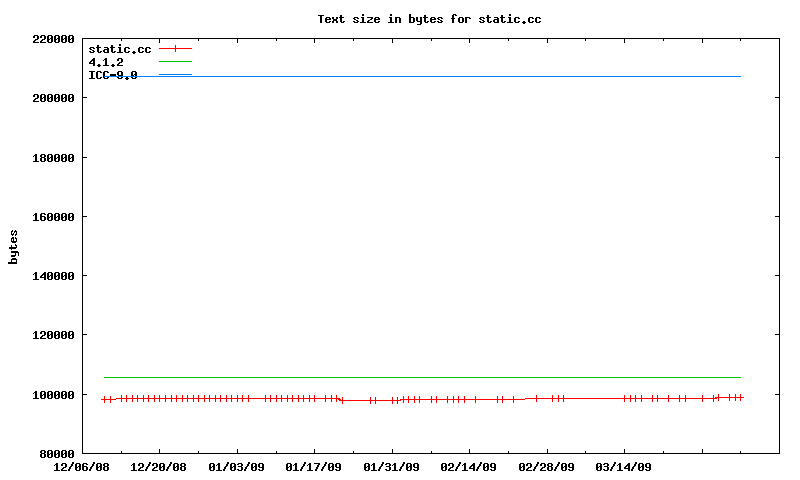Click the 02/14/09 date on x-axis

[x=468, y=467]
